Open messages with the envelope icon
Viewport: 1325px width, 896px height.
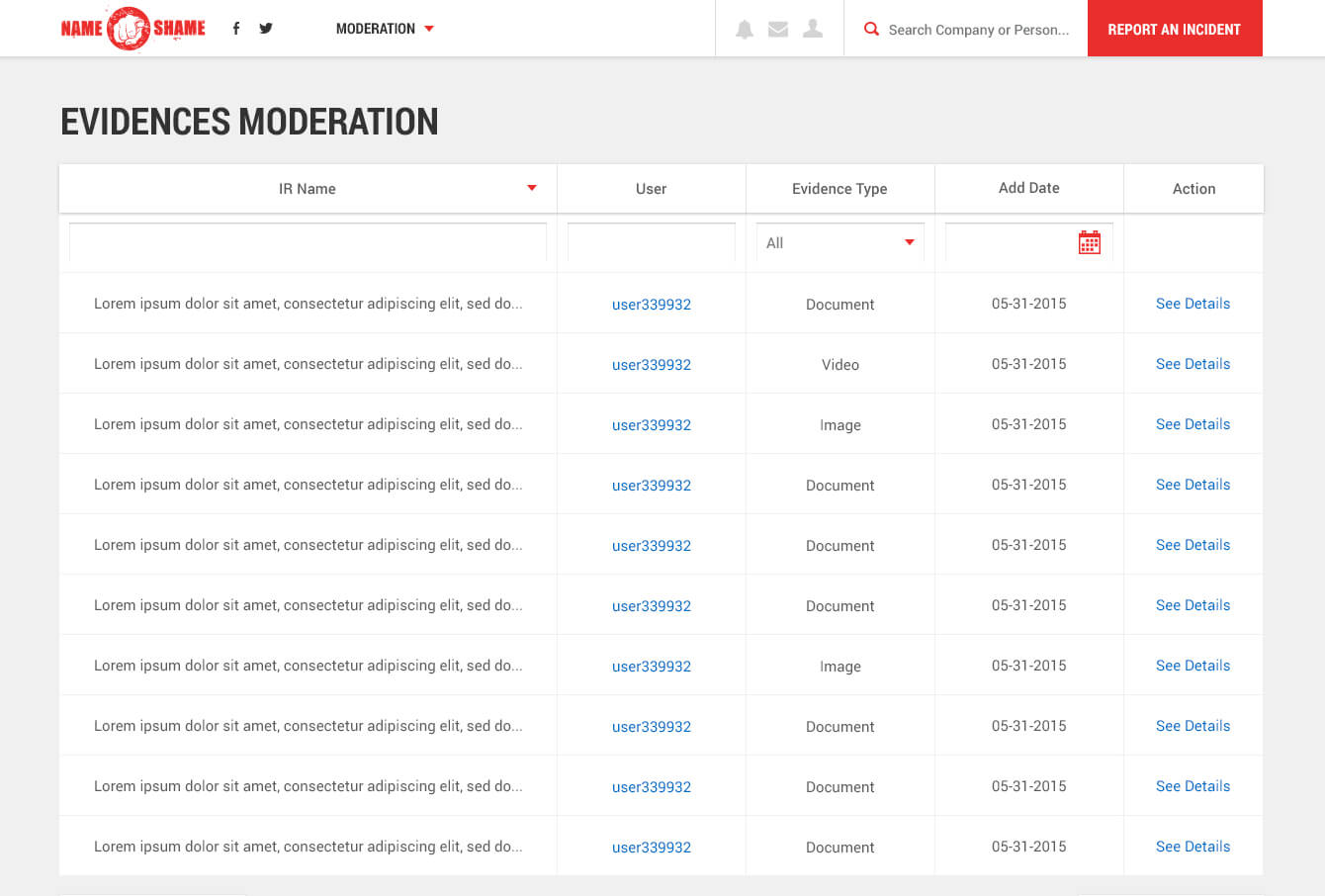click(x=778, y=30)
